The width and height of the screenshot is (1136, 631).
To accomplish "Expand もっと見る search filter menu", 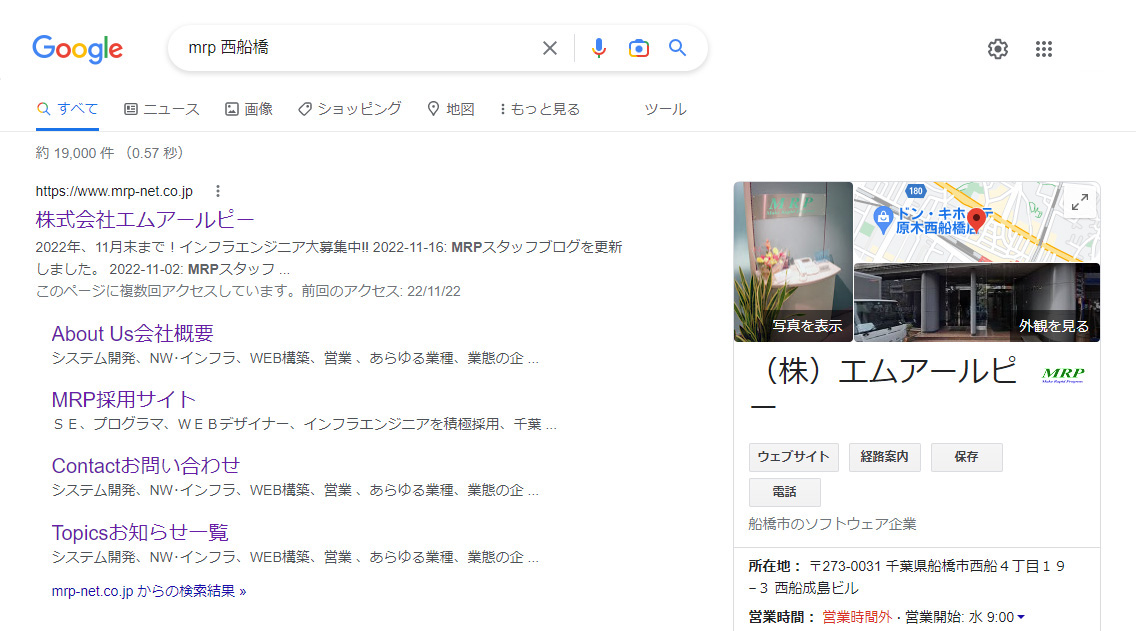I will 540,109.
